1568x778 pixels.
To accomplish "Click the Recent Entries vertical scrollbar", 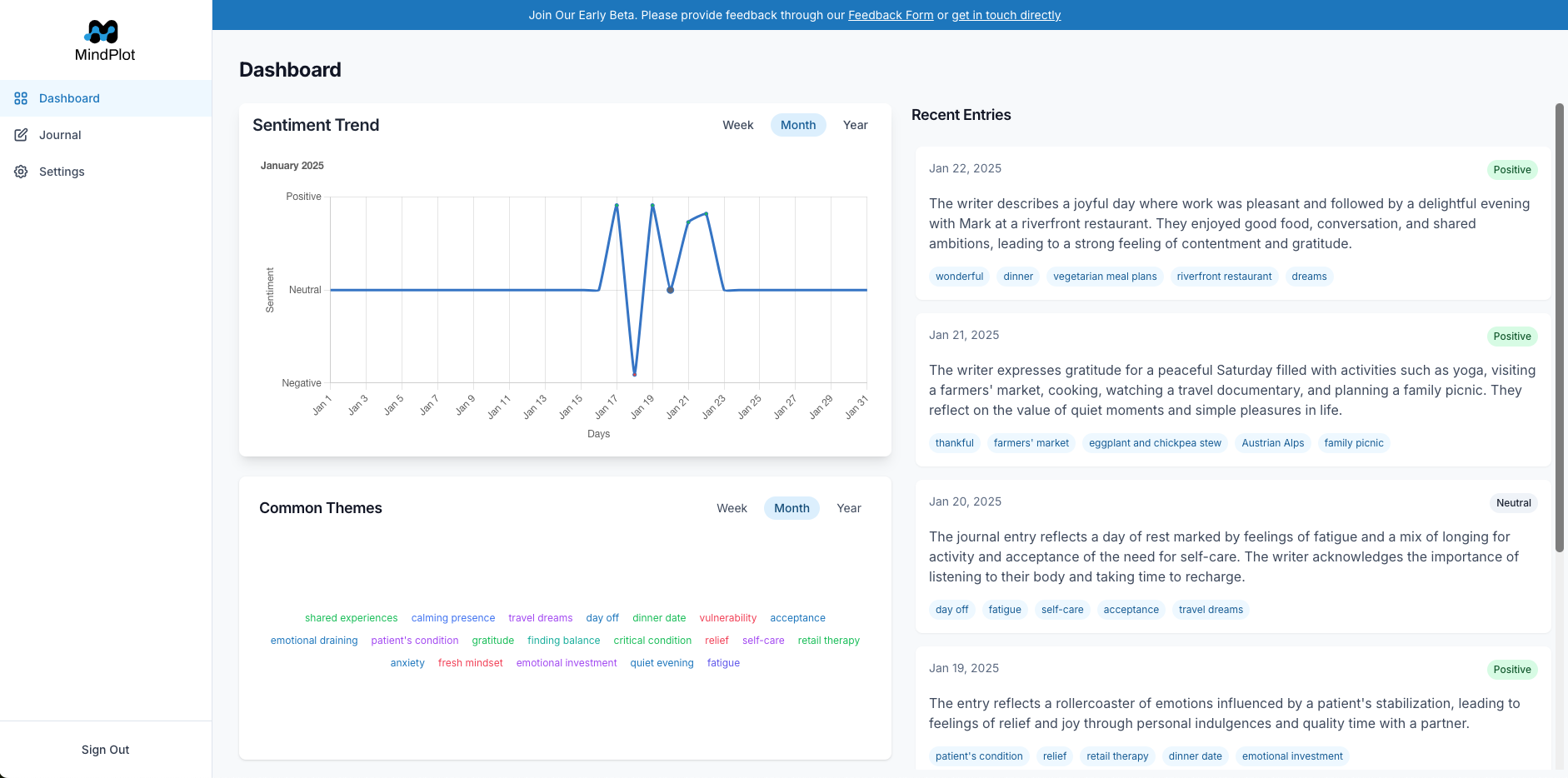I will pos(1560,327).
